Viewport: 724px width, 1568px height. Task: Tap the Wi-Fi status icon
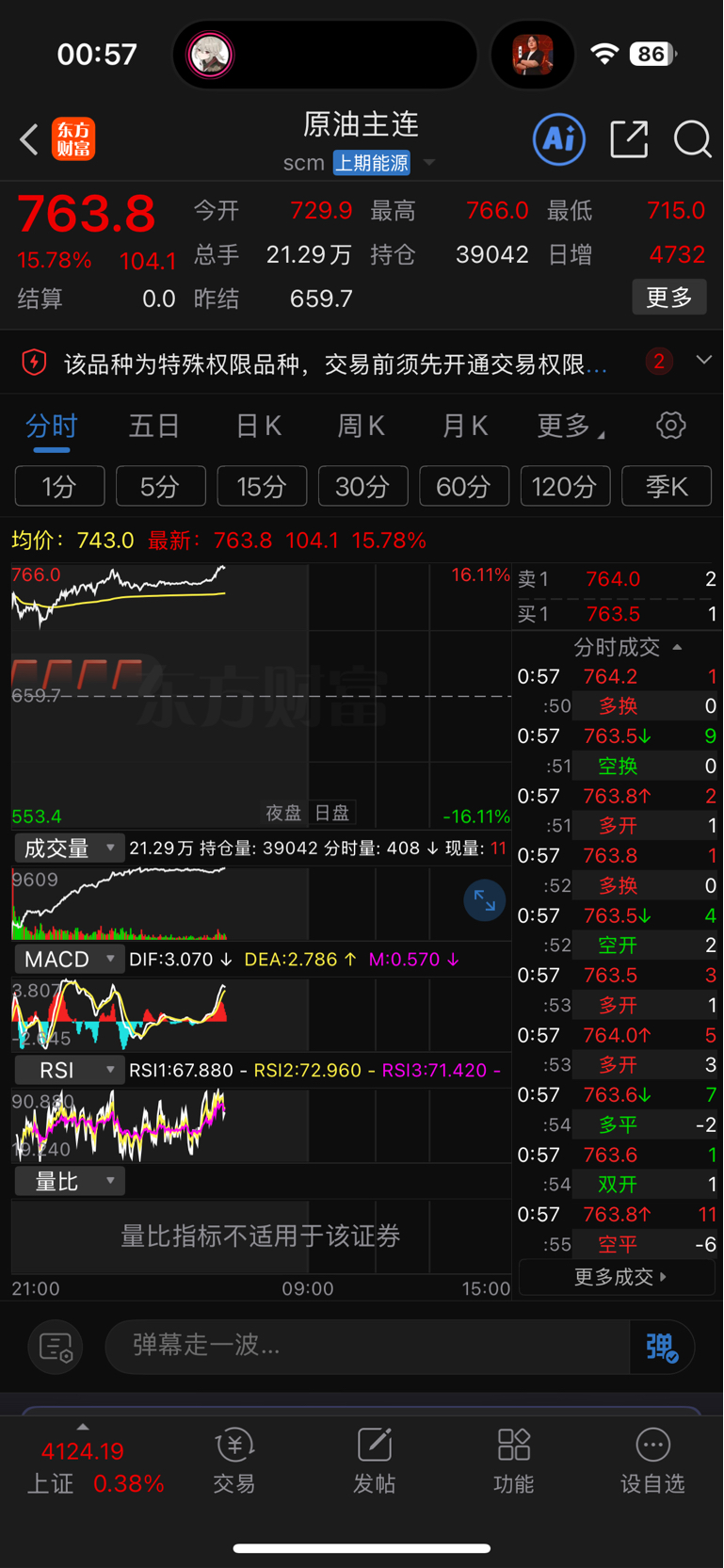(604, 54)
